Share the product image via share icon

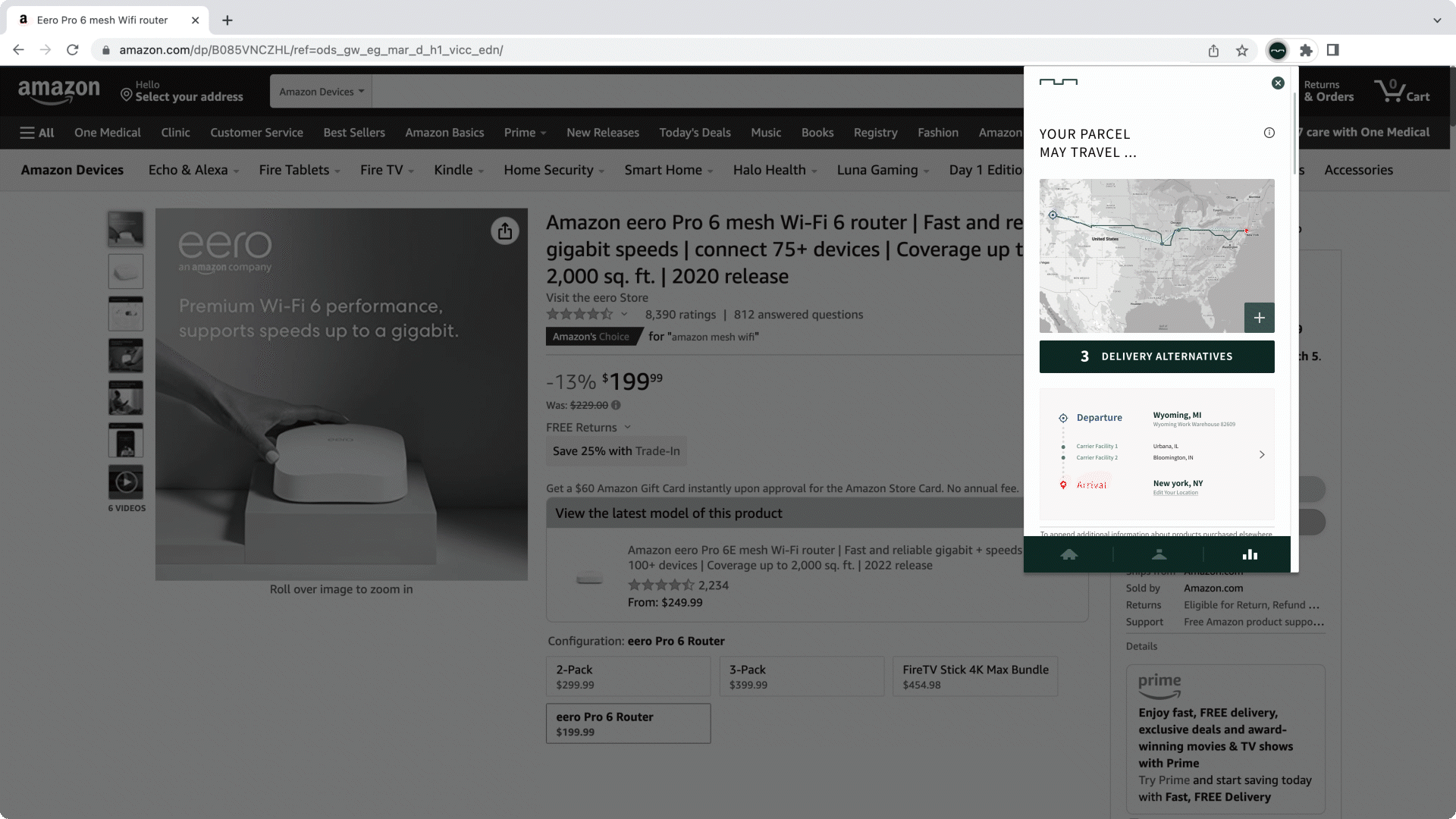(505, 231)
